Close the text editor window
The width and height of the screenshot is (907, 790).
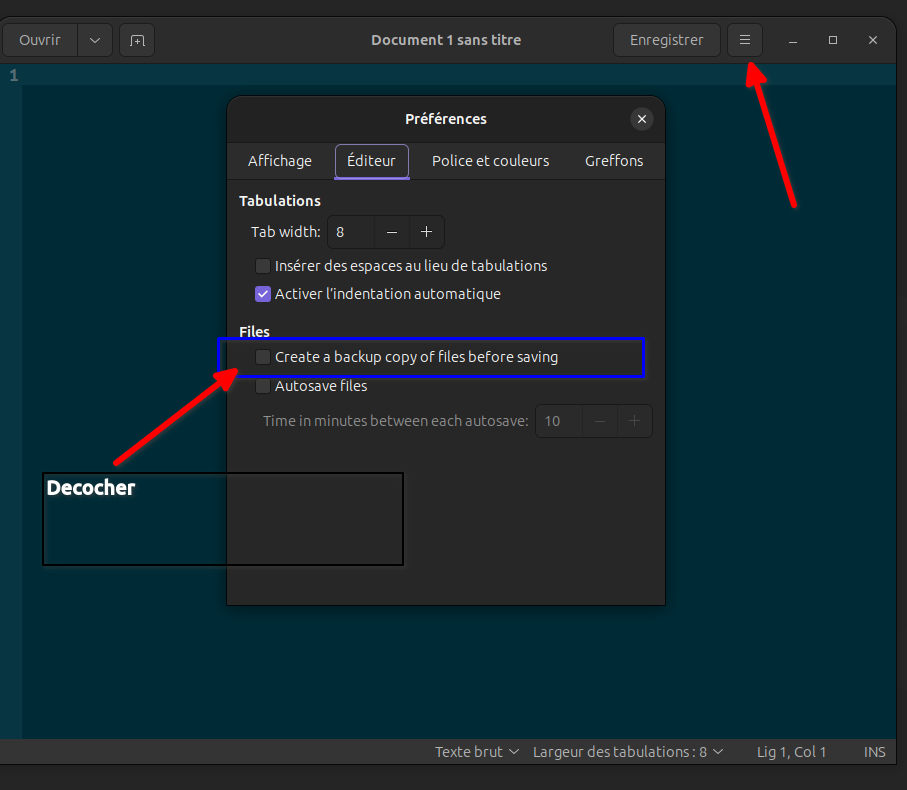873,40
